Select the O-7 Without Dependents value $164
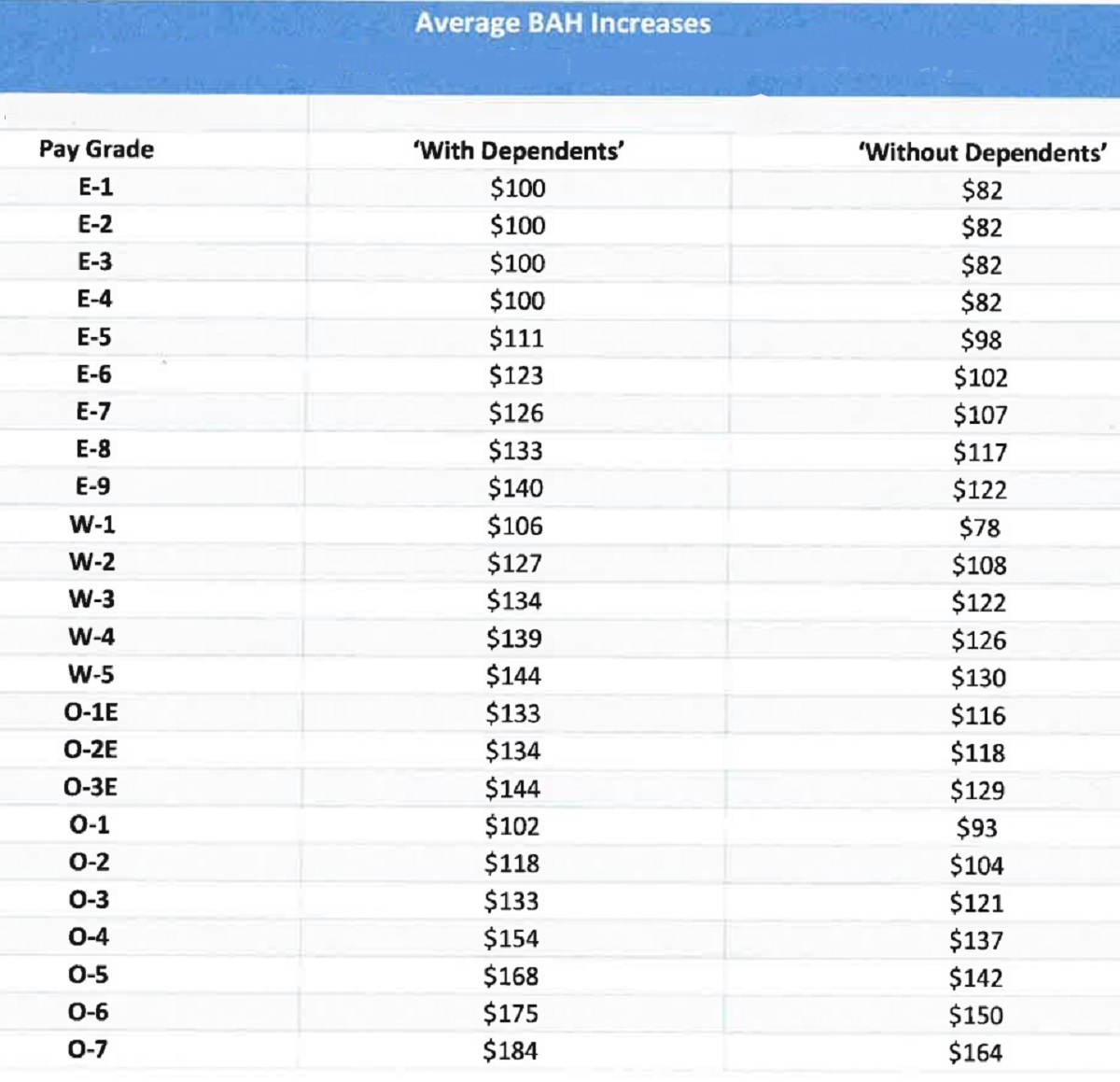 (x=976, y=1052)
